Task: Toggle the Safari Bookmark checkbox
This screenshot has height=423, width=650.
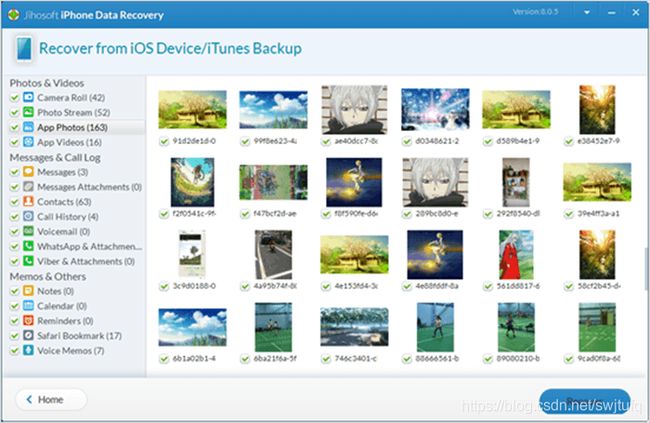Action: (15, 336)
